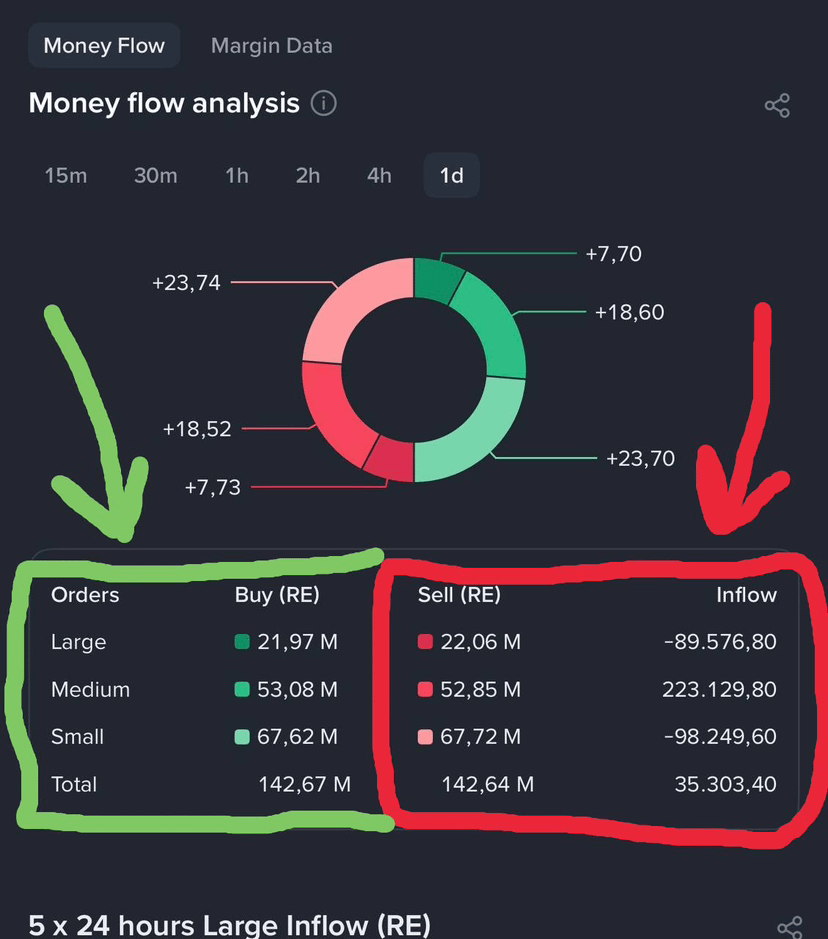Click the dark green Large buy legend square
828x939 pixels.
pos(242,642)
